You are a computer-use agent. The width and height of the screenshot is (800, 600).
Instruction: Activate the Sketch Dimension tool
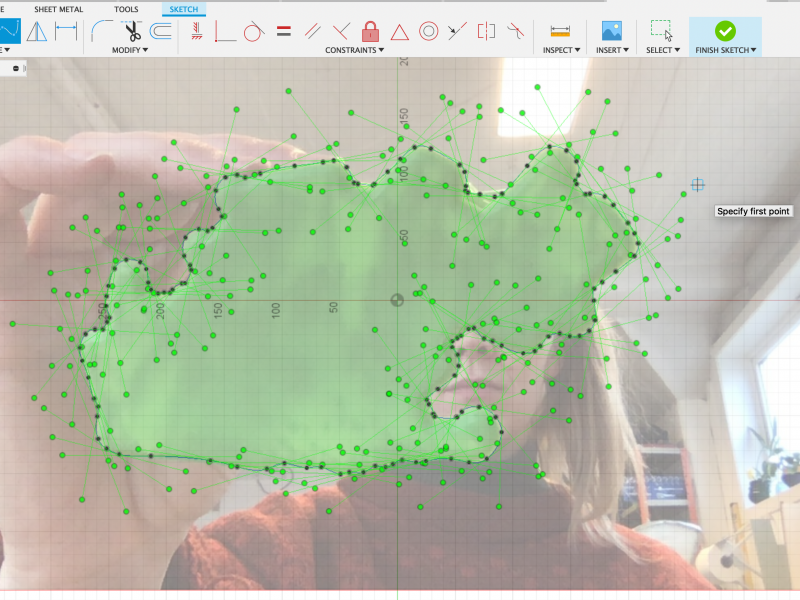click(67, 30)
